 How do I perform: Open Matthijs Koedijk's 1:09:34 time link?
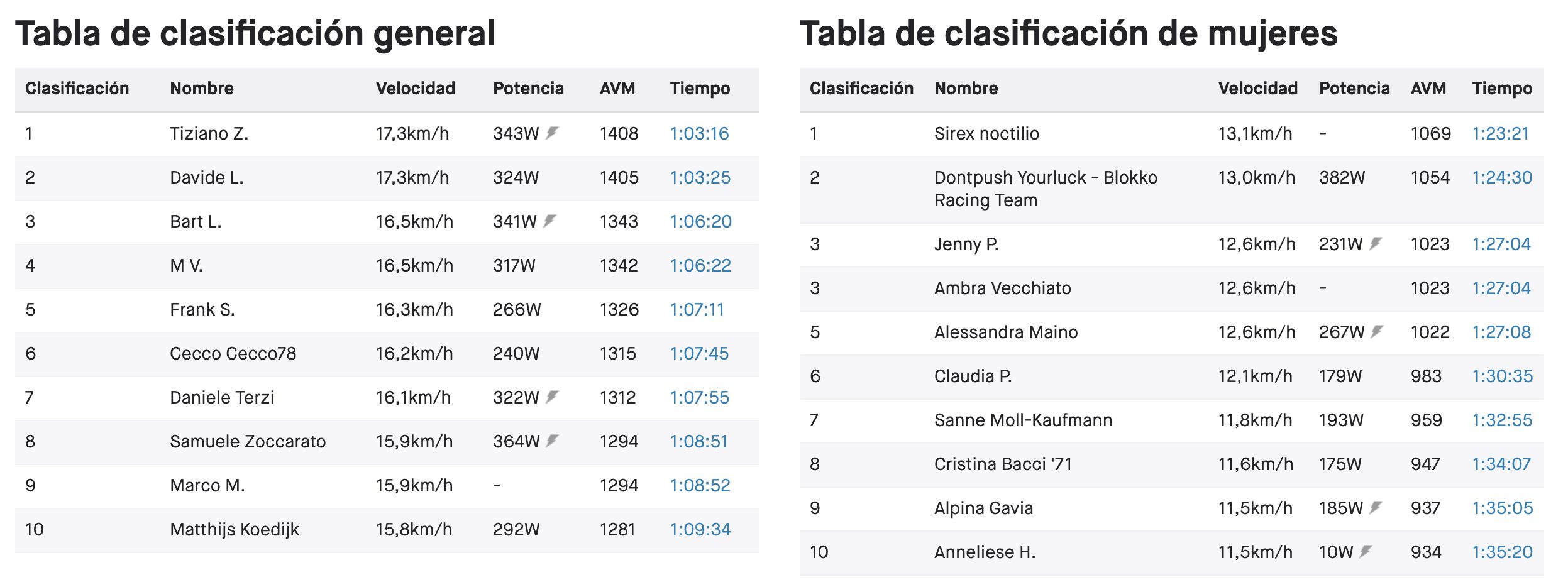click(700, 529)
